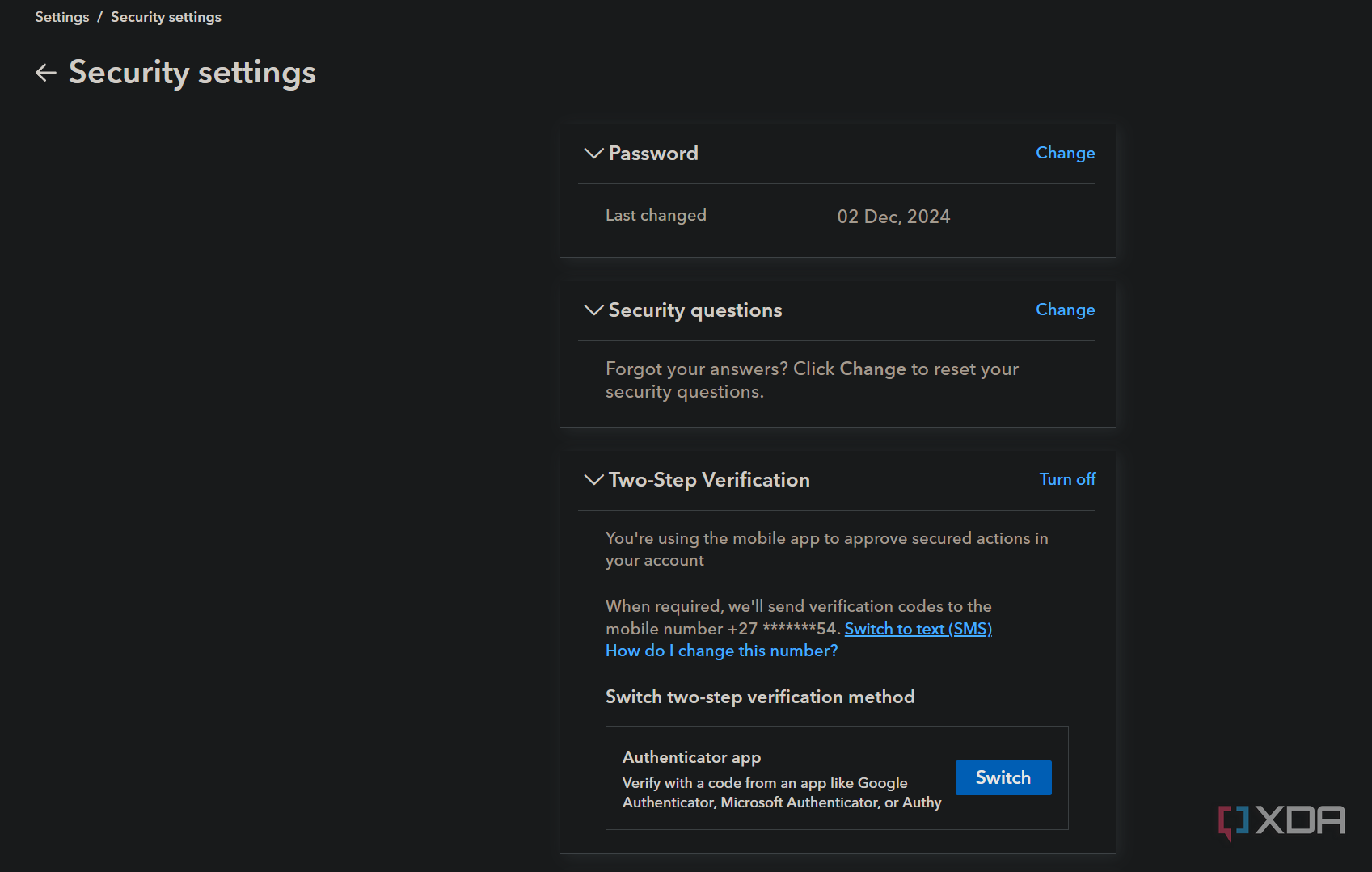
Task: Click the 'Forgot your answers?' description text
Action: click(812, 380)
